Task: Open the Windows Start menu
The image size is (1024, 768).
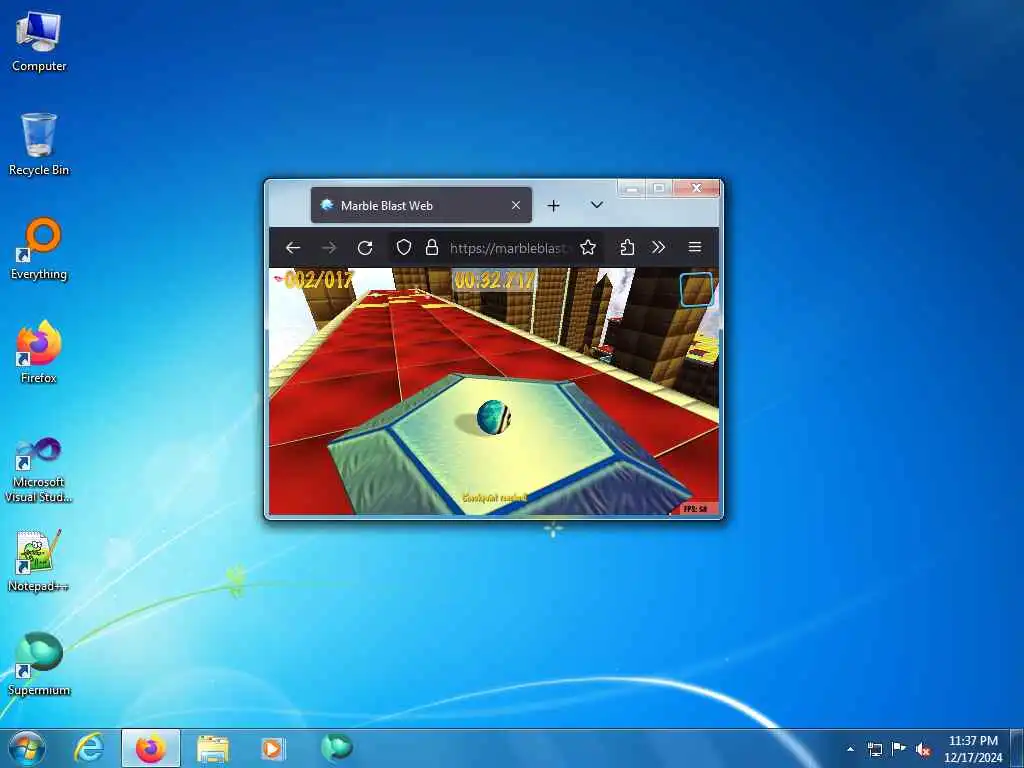Action: click(x=27, y=748)
